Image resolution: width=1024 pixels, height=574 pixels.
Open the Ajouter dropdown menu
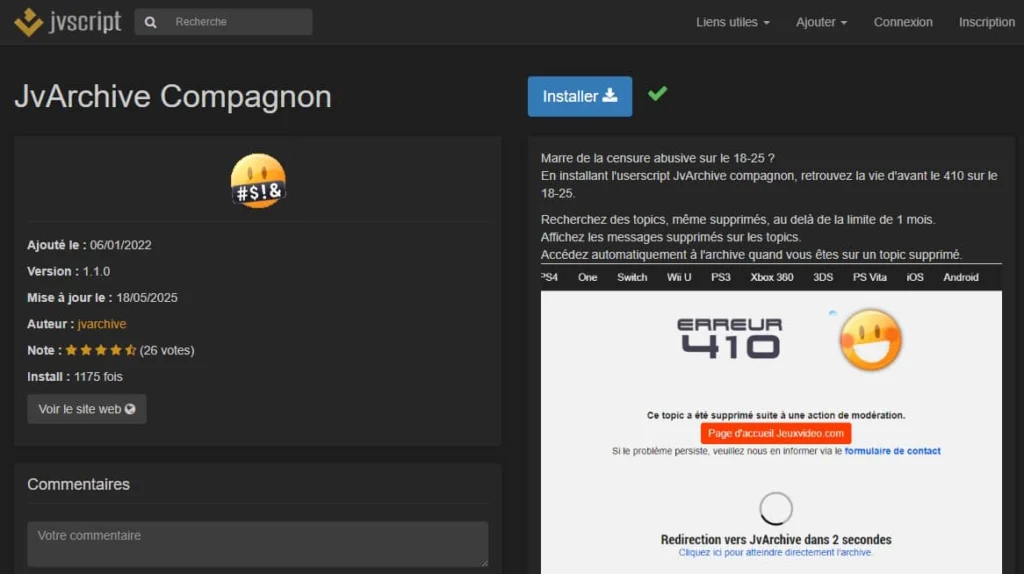(821, 22)
